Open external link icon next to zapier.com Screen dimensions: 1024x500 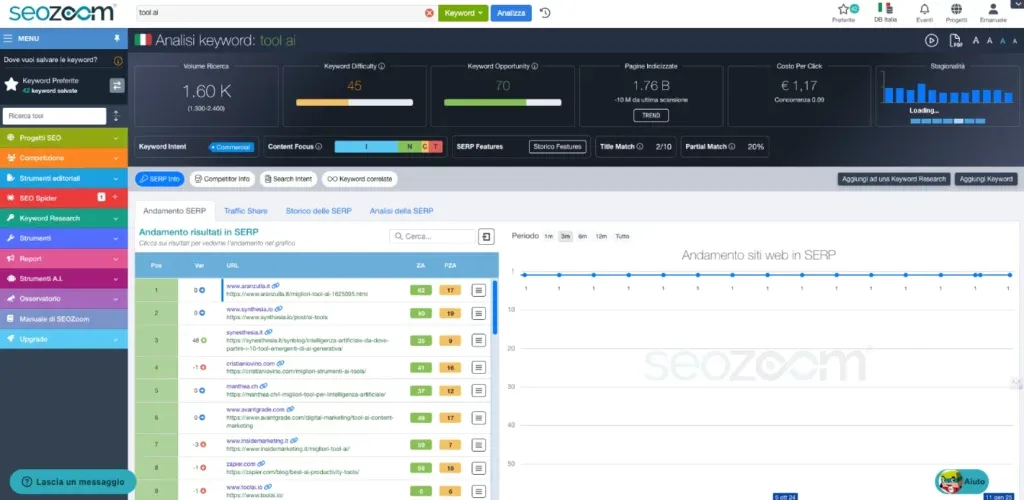(261, 463)
